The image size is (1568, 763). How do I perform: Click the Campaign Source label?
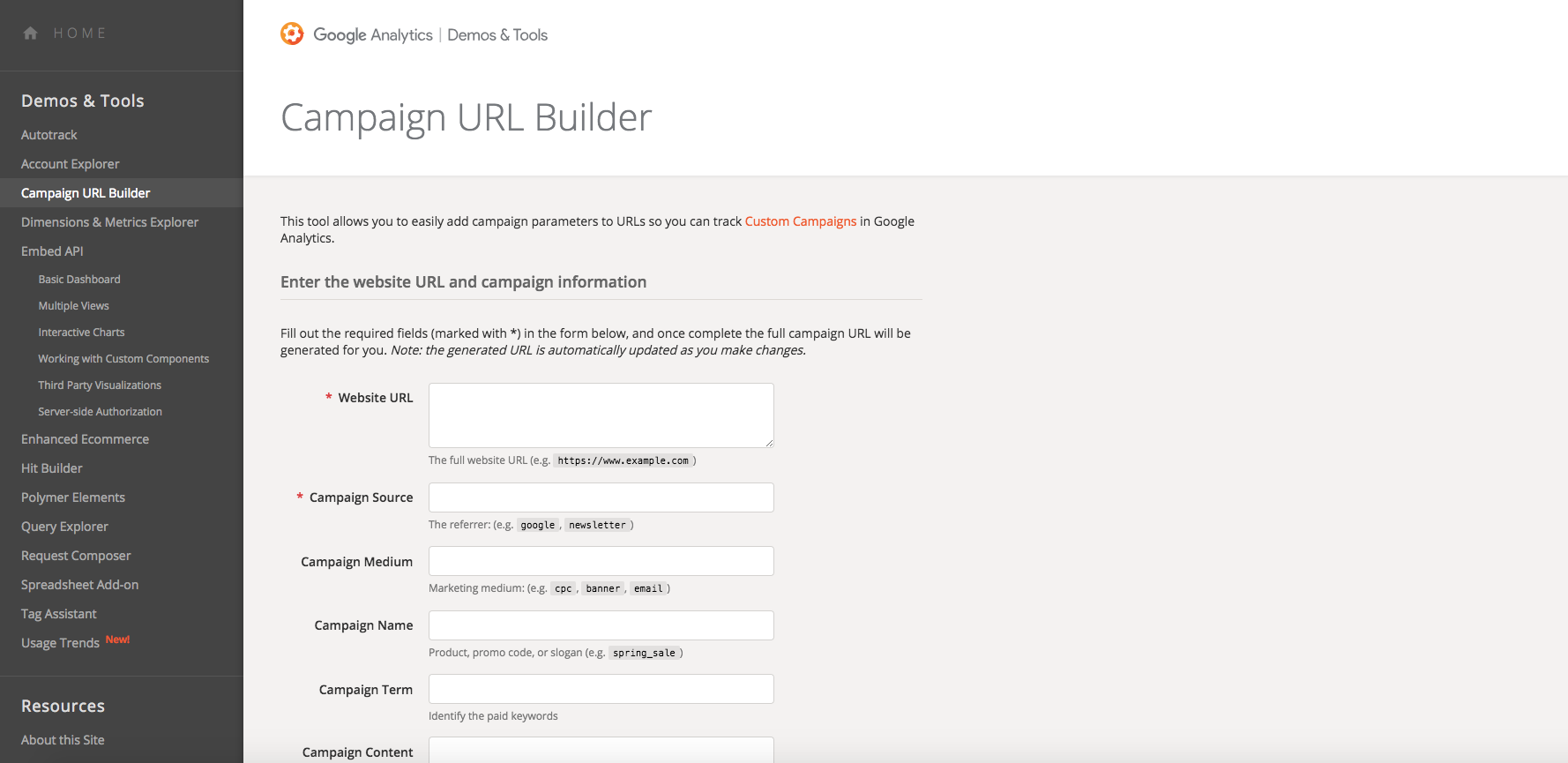[361, 497]
